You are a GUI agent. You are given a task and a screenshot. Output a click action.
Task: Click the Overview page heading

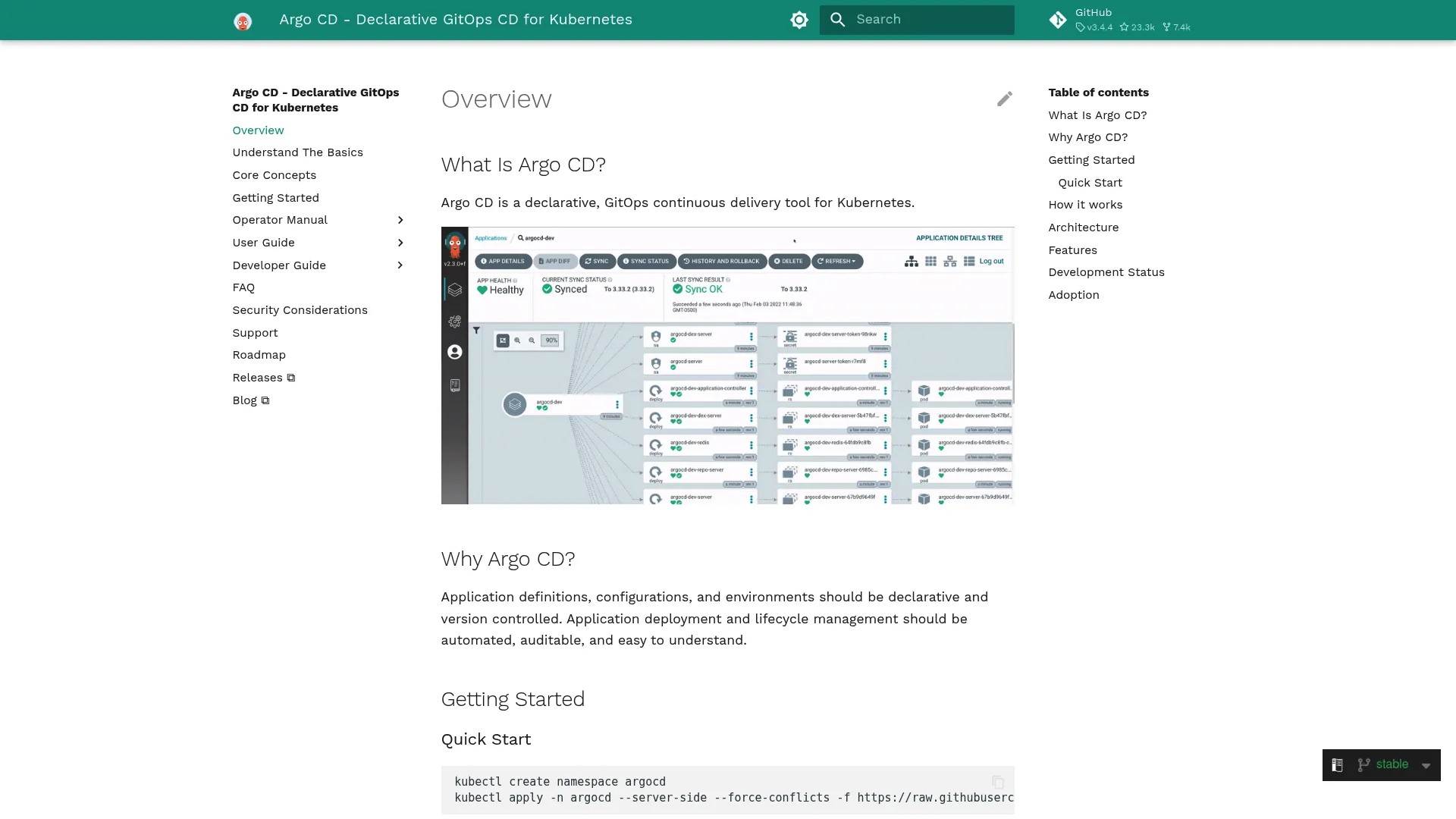click(496, 99)
